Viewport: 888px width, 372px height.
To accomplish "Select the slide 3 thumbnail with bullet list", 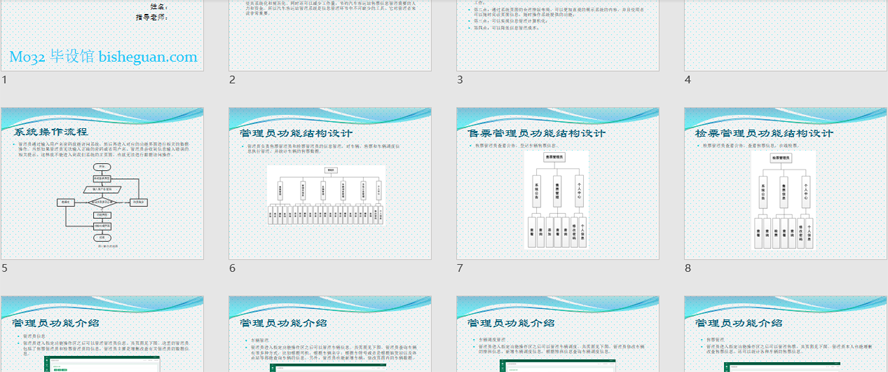I will 558,35.
